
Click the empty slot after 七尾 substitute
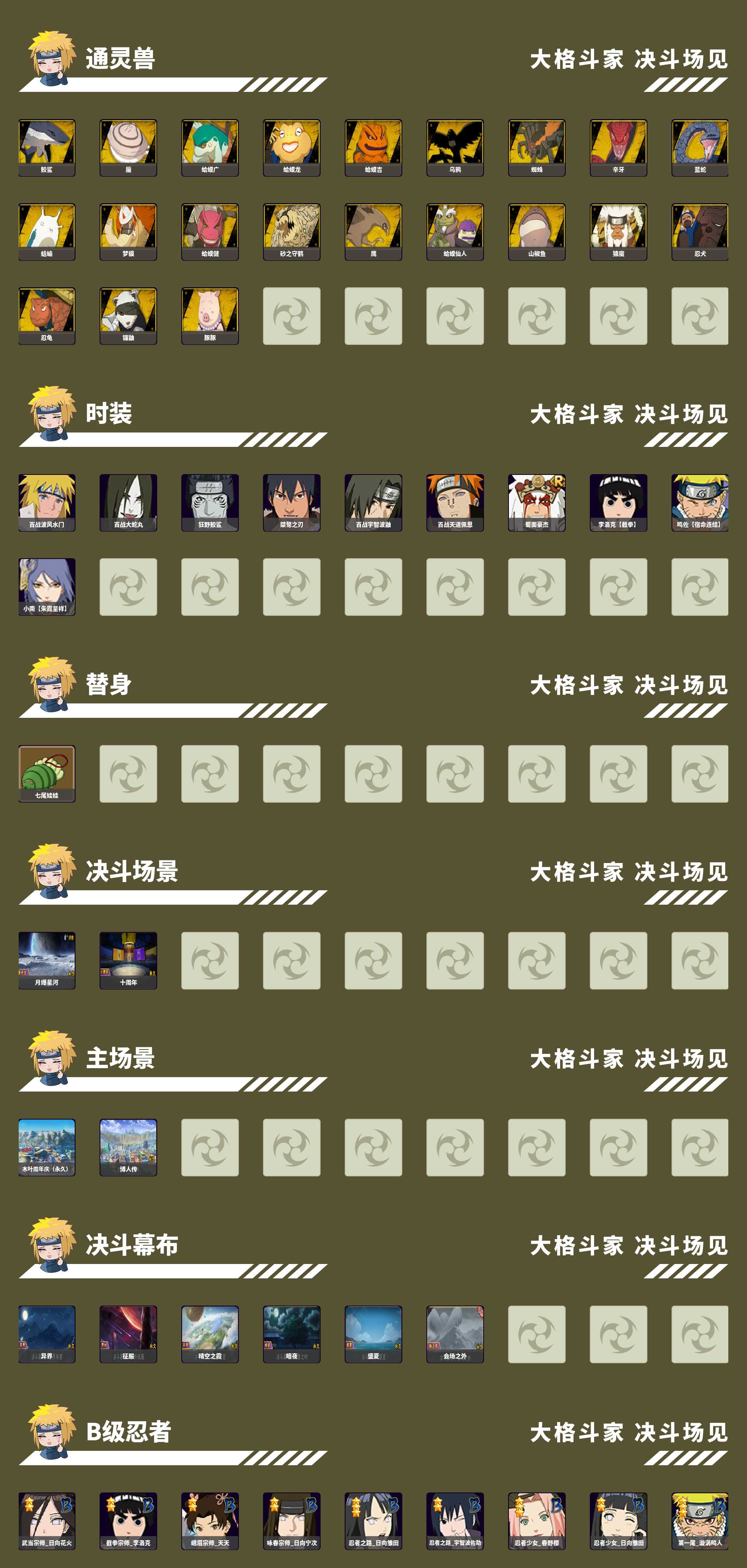tap(128, 773)
